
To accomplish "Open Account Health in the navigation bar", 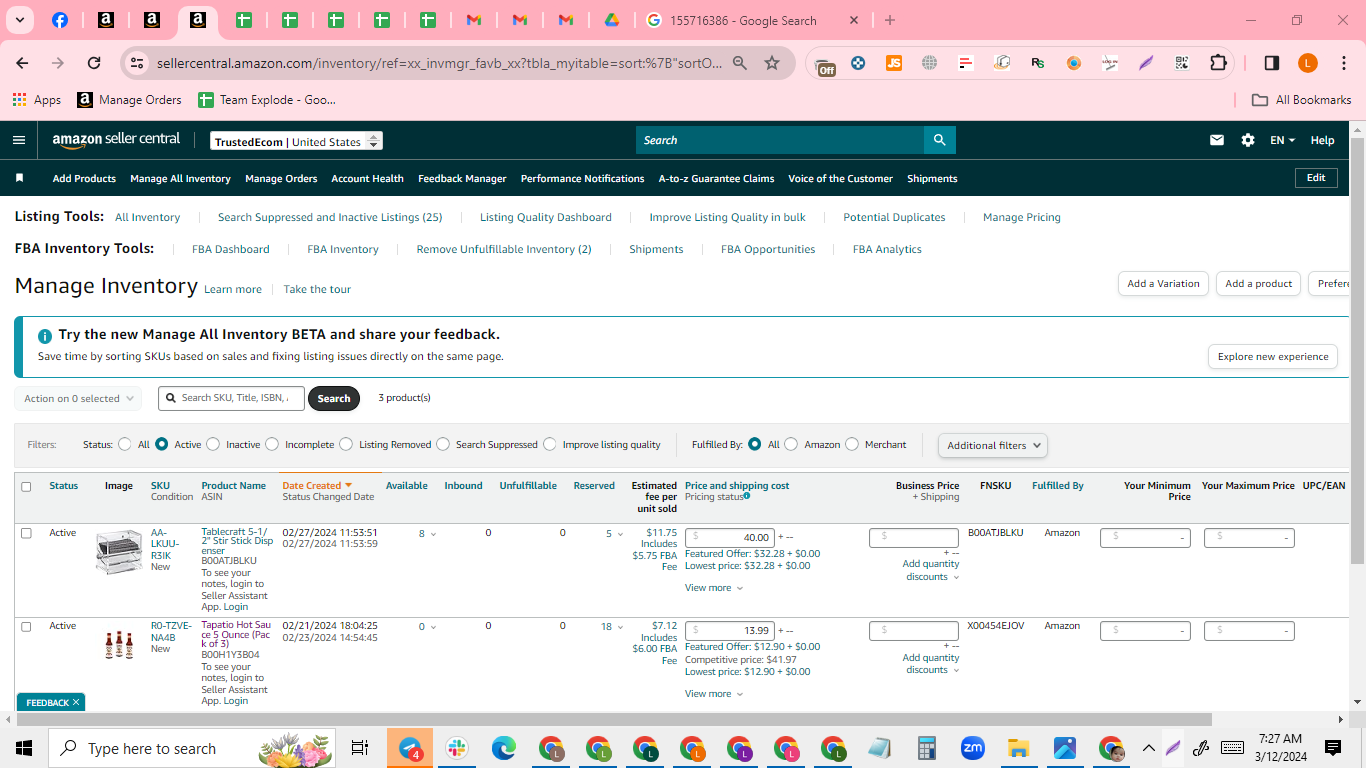I will (367, 179).
